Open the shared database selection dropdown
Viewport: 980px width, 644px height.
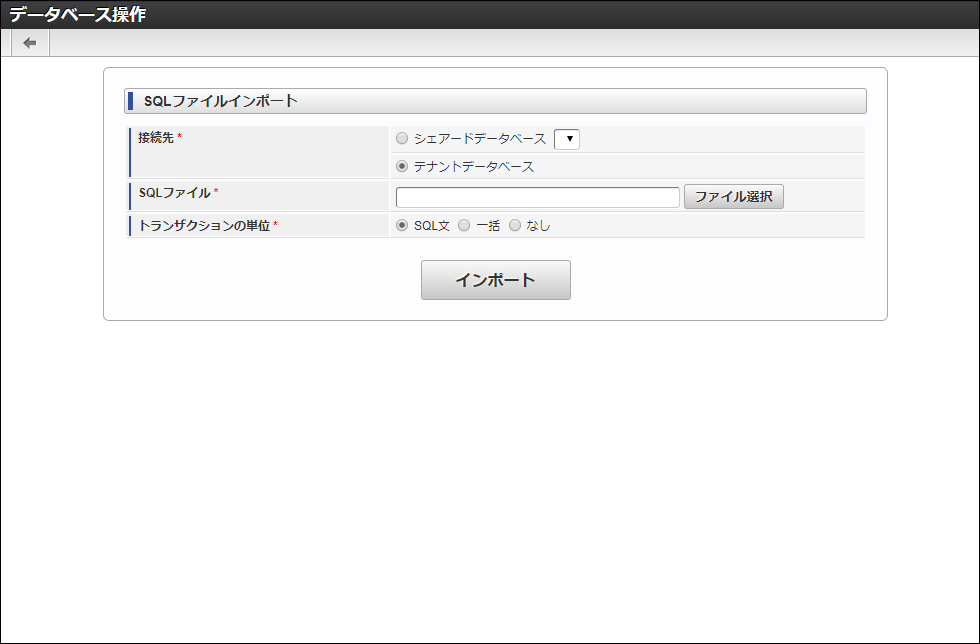[x=567, y=139]
